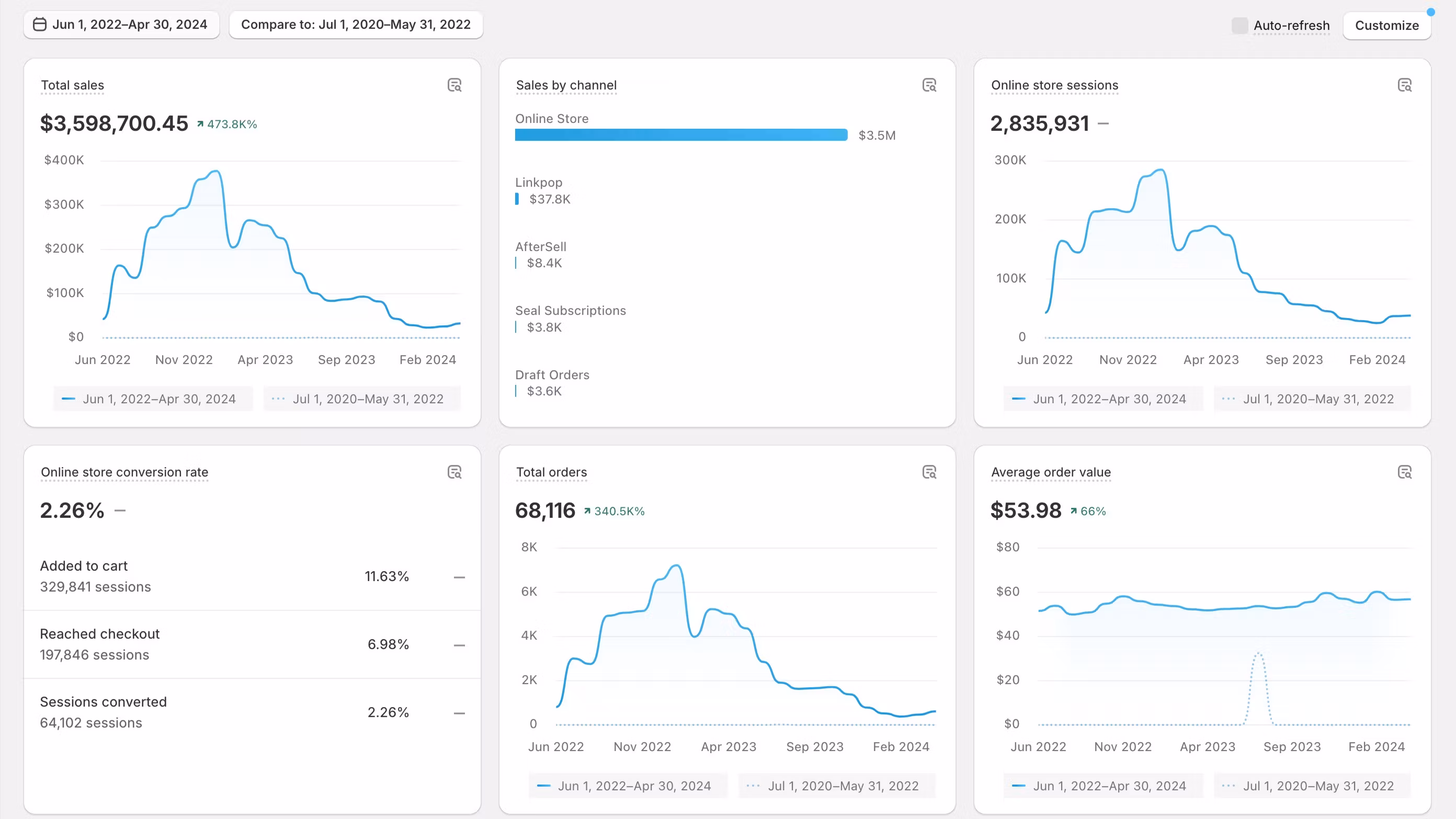Open Total sales report icon
Viewport: 1456px width, 819px height.
click(454, 85)
